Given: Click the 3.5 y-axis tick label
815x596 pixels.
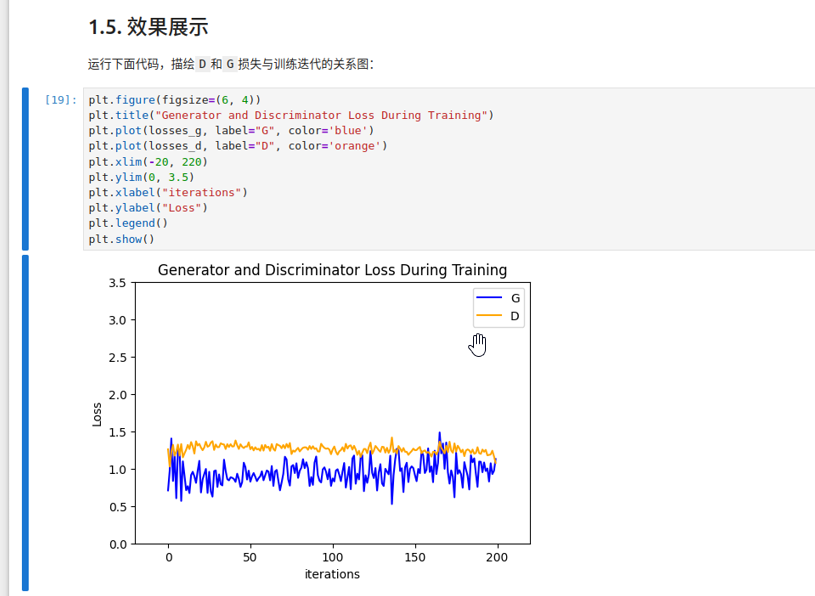Looking at the screenshot, I should click(x=117, y=283).
